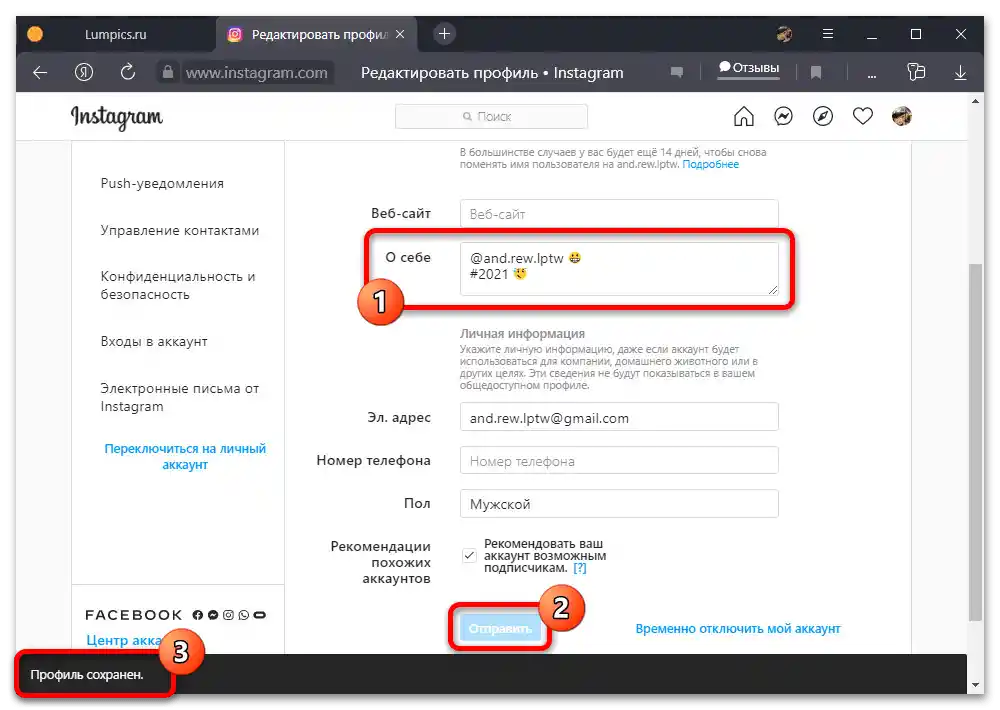This screenshot has height=710, width=1000.
Task: Click the scrollbar up arrow
Action: (975, 101)
